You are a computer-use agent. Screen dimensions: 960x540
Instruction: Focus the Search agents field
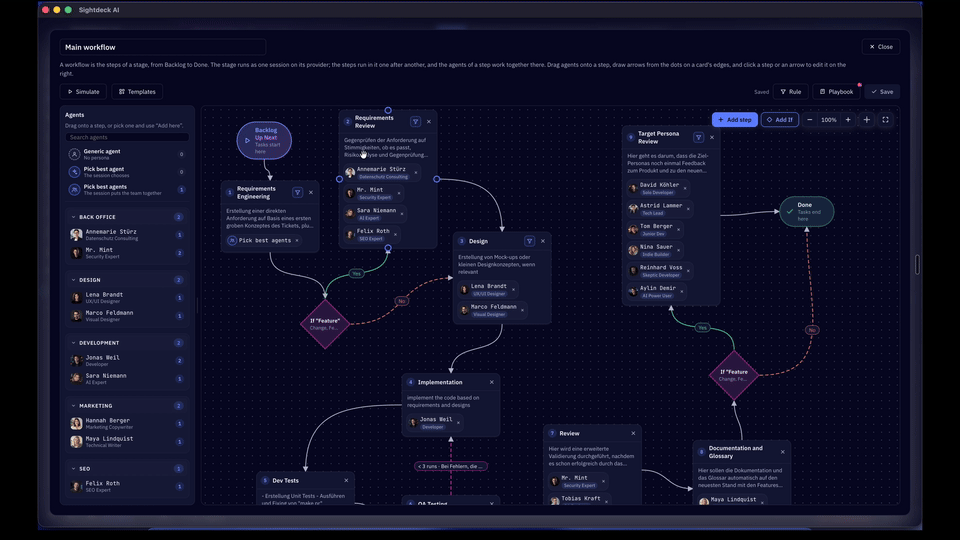point(127,137)
